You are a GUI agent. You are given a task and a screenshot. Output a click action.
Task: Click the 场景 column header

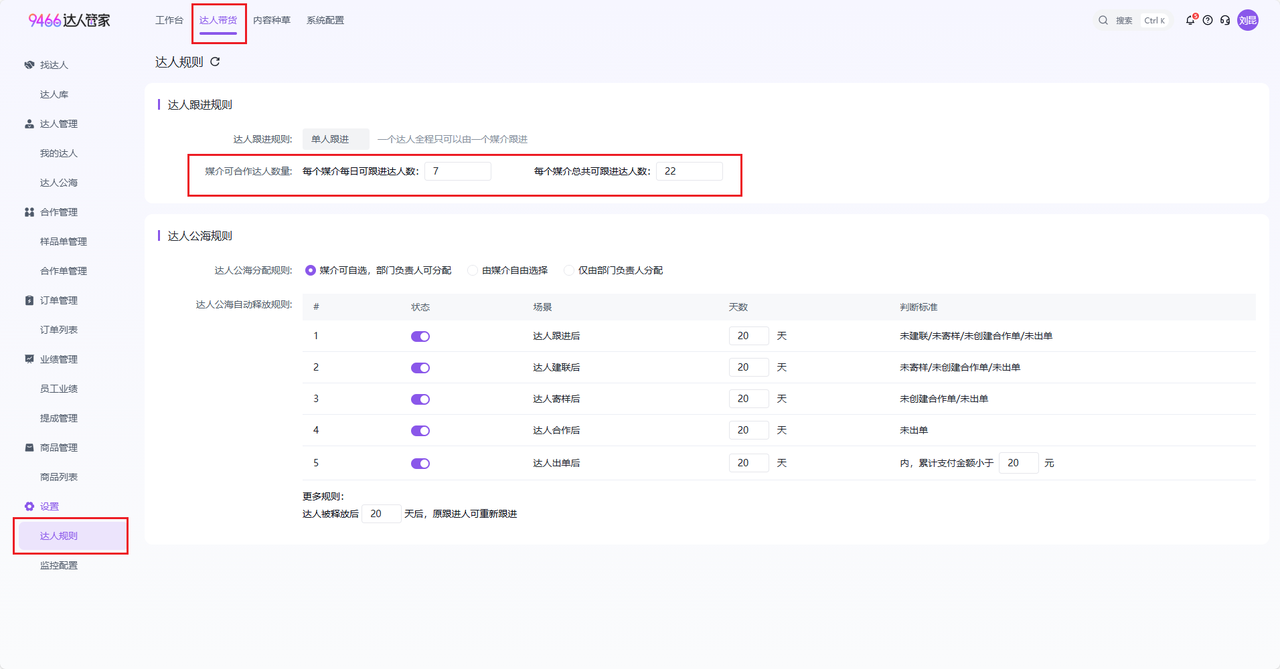click(x=543, y=307)
